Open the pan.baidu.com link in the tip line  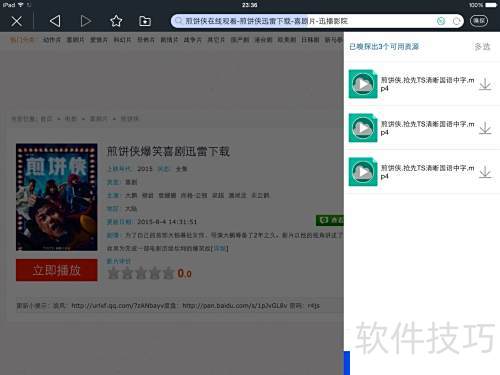click(x=235, y=306)
